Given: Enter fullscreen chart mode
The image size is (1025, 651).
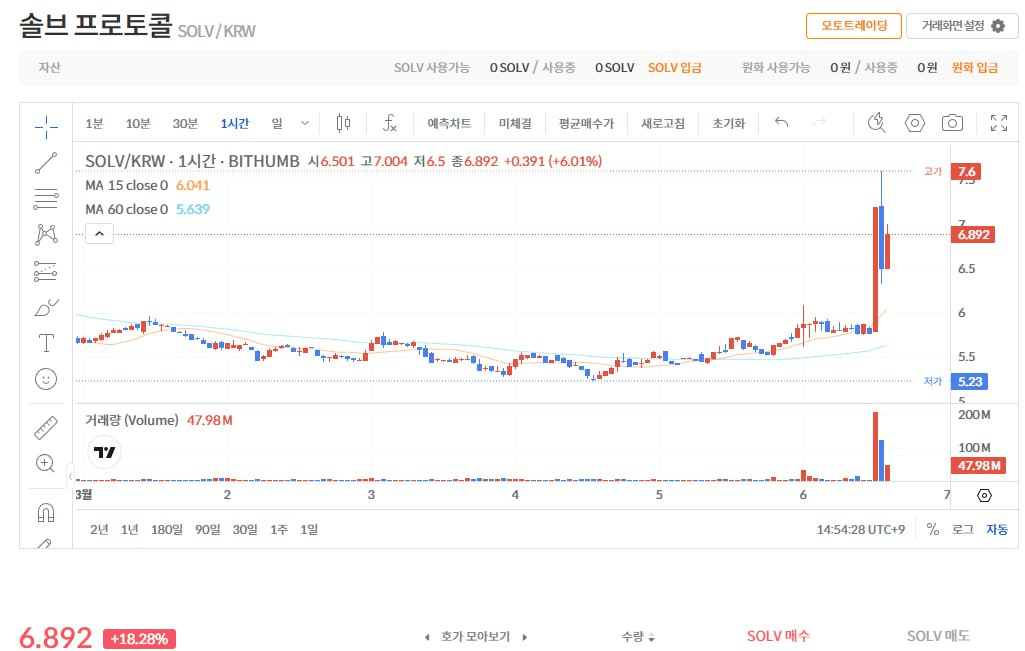Looking at the screenshot, I should [x=998, y=123].
